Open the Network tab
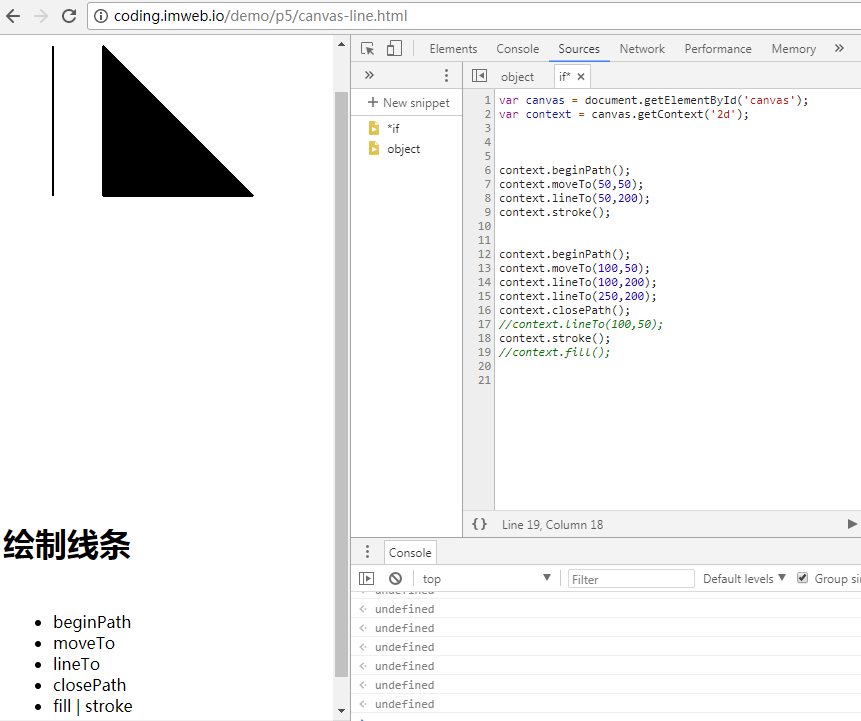This screenshot has height=721, width=861. coord(642,49)
